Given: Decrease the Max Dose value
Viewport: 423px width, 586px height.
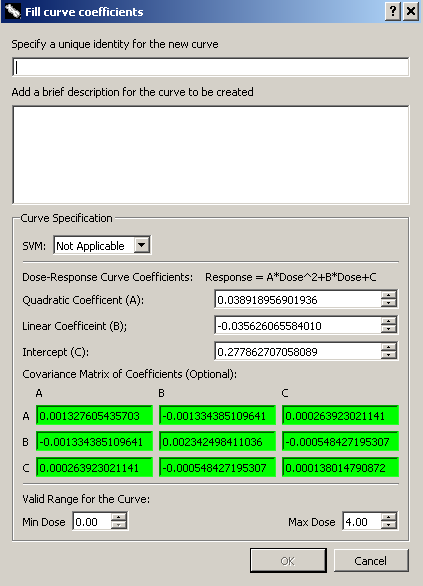Looking at the screenshot, I should pyautogui.click(x=389, y=525).
